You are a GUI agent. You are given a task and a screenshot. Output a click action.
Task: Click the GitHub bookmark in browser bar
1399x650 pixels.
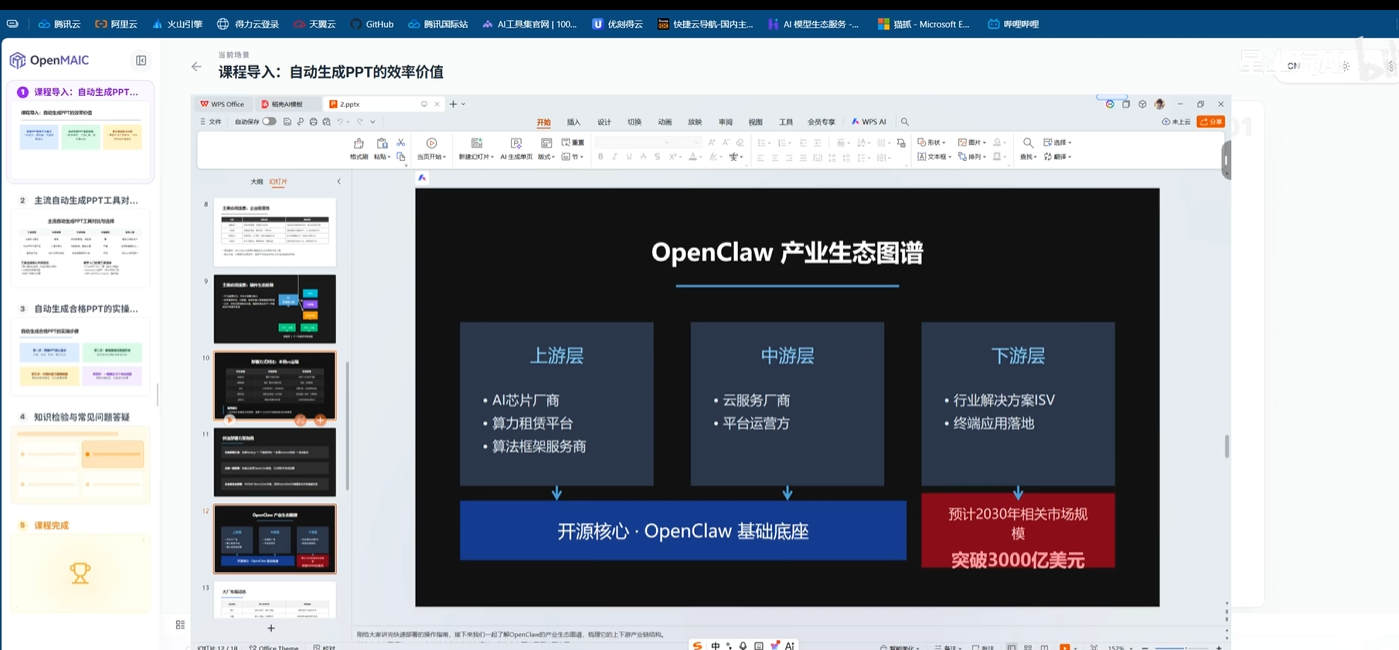[x=371, y=24]
